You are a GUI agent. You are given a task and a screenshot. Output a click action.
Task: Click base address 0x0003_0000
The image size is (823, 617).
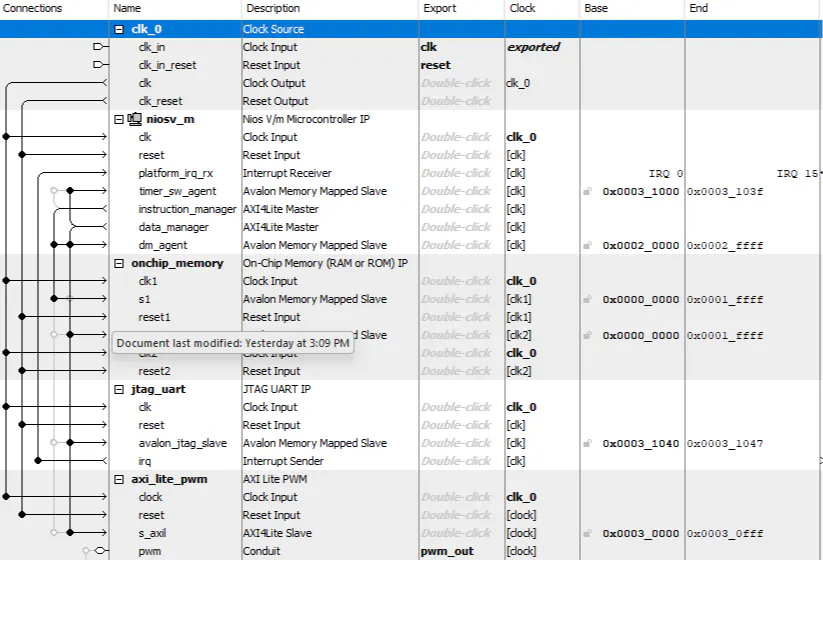640,534
